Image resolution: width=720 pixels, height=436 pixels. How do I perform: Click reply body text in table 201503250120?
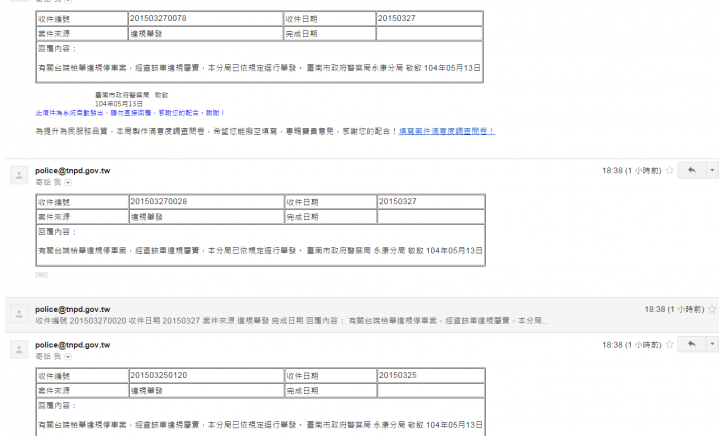tap(260, 425)
